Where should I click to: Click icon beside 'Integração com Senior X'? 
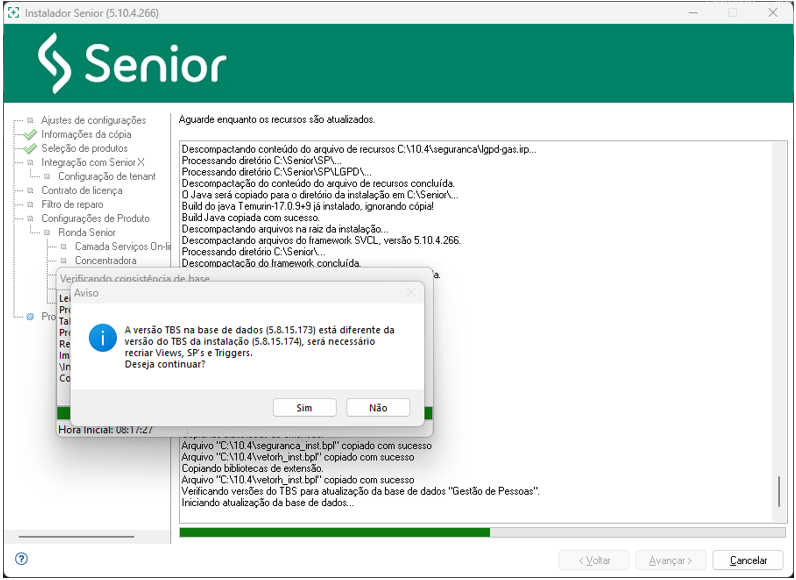(30, 162)
